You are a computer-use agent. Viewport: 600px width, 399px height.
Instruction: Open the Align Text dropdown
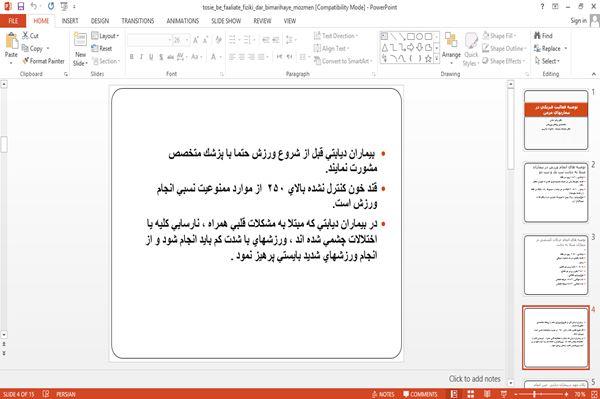[x=331, y=49]
